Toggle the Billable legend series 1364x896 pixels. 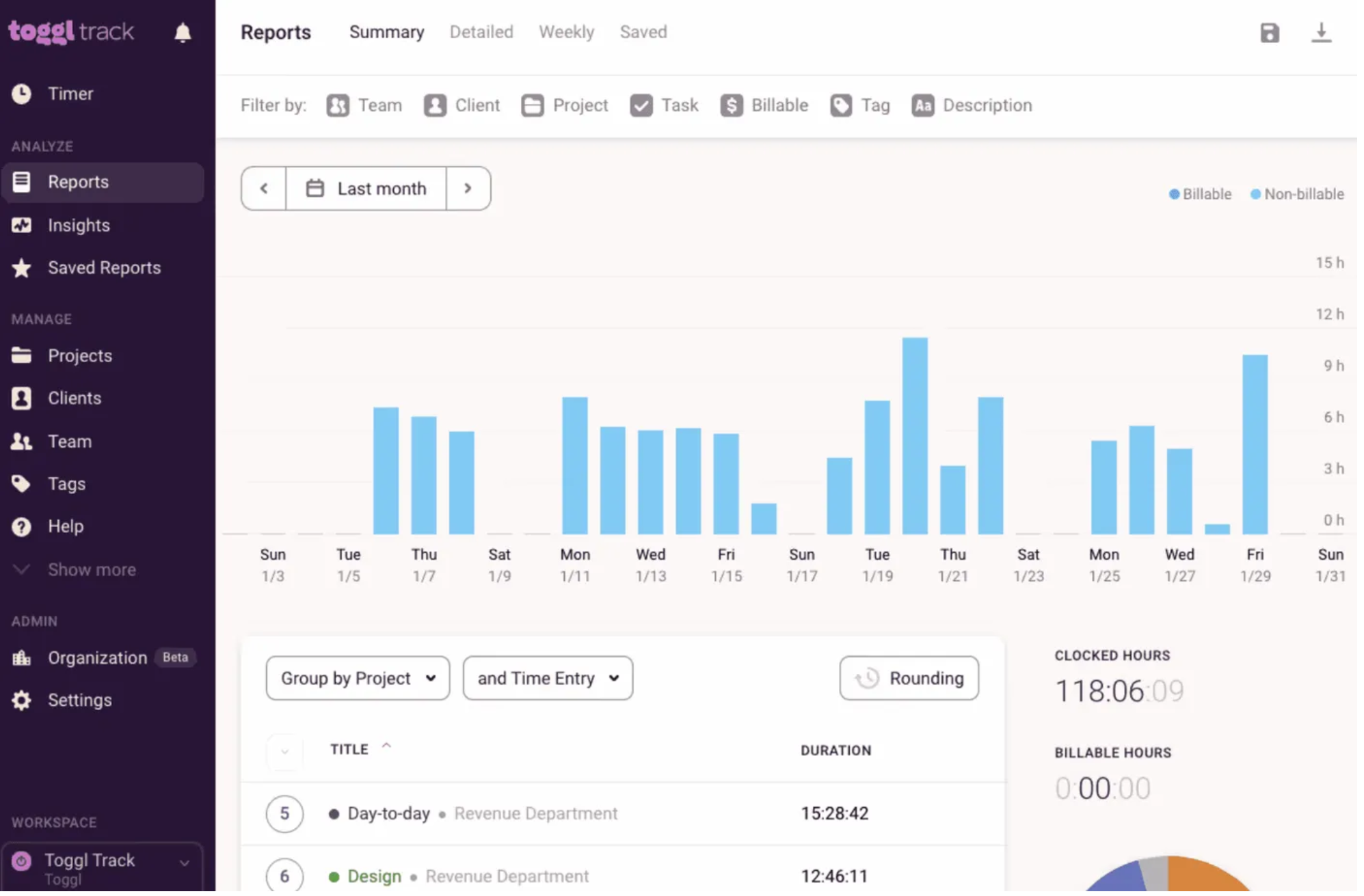tap(1200, 194)
